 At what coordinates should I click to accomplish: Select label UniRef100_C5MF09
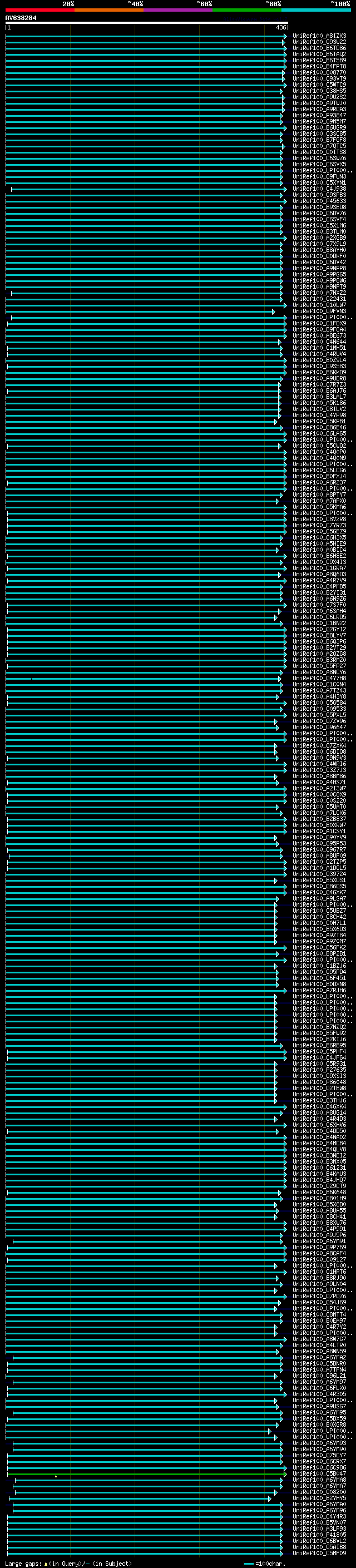[319, 1553]
